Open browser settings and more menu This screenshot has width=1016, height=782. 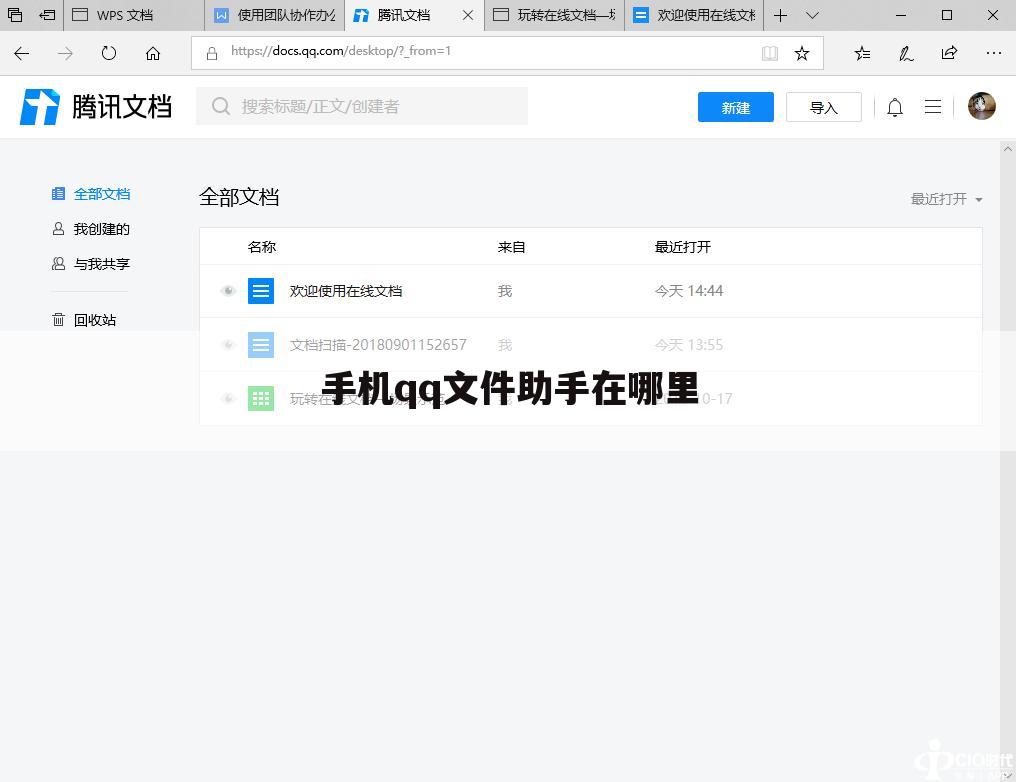coord(993,53)
